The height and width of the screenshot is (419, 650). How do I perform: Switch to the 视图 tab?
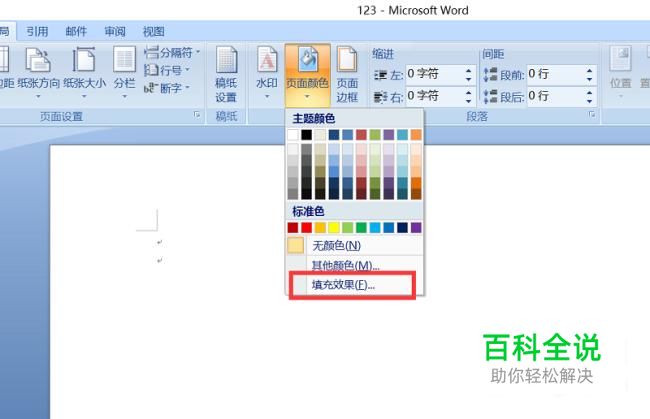tap(153, 31)
